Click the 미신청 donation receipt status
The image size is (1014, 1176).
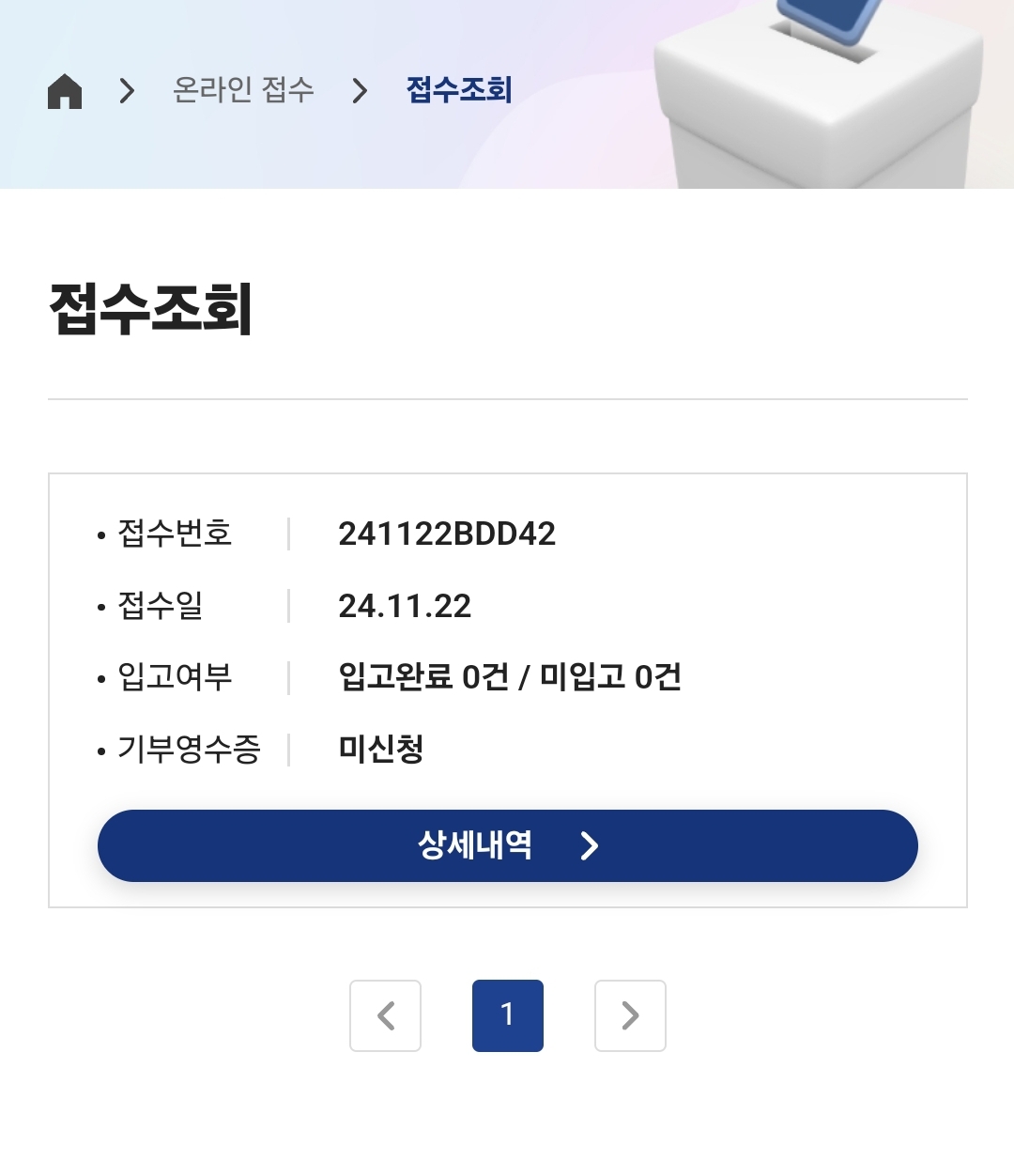point(381,750)
